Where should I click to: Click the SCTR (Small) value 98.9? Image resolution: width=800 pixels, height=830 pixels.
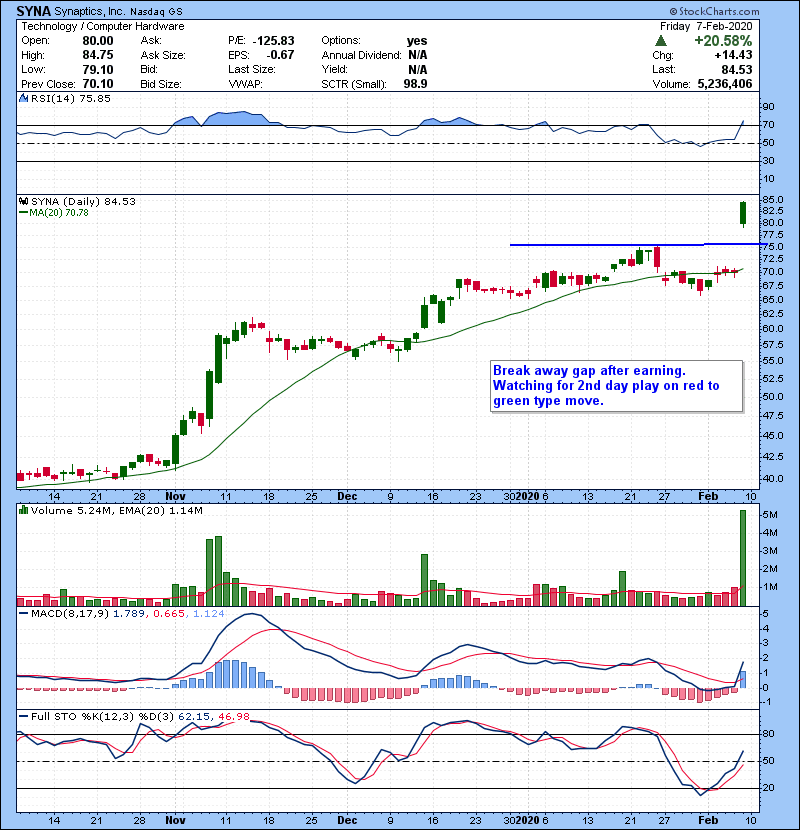(415, 84)
